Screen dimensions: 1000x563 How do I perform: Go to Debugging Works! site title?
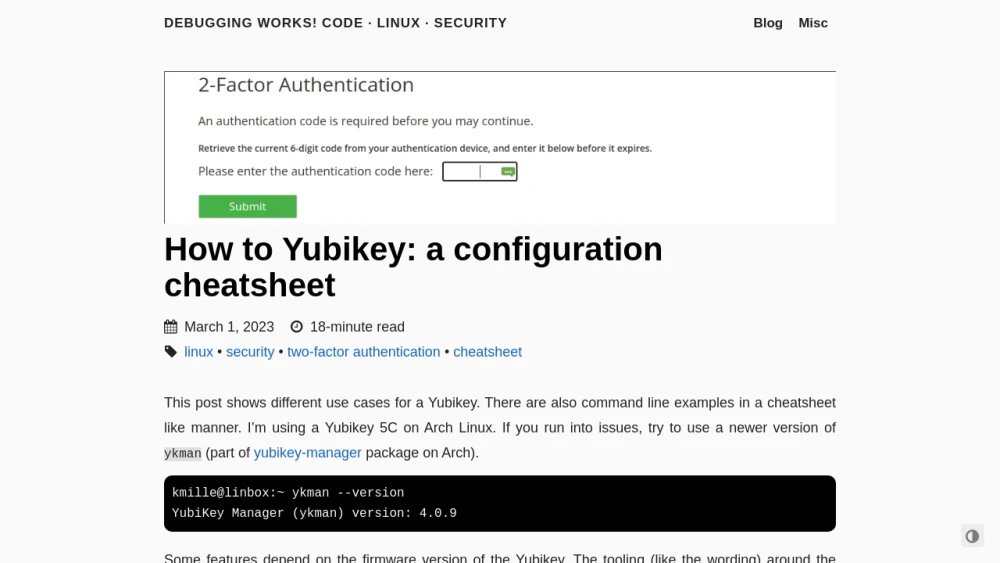(x=335, y=23)
